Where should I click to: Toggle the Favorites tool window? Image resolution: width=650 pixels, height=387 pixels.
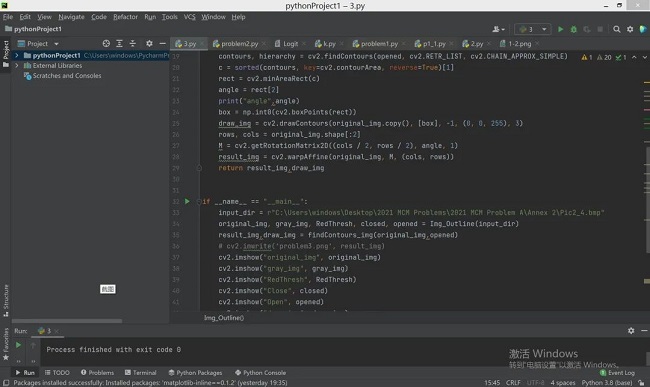click(x=6, y=344)
